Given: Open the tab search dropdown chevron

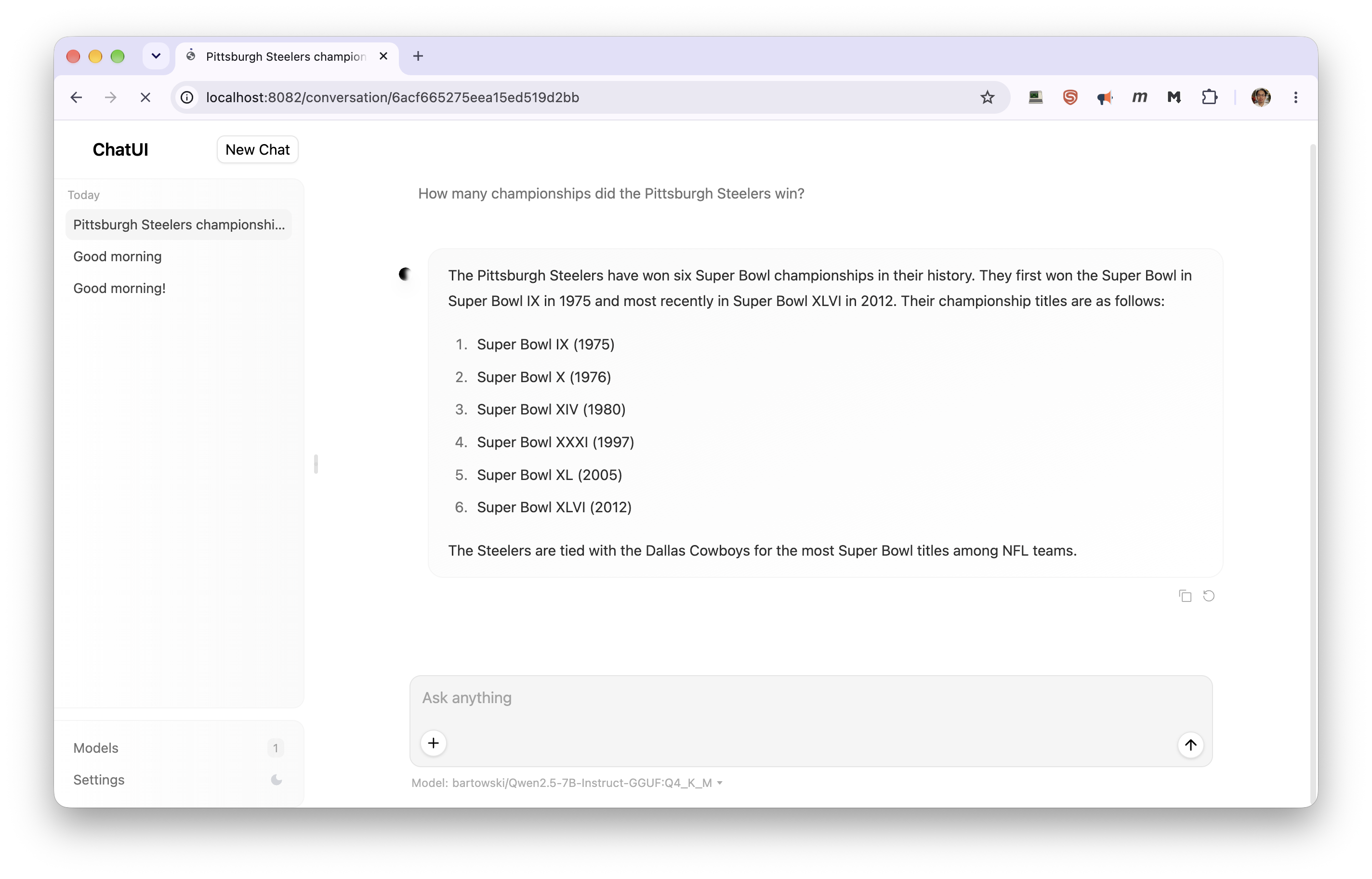Looking at the screenshot, I should pyautogui.click(x=156, y=56).
